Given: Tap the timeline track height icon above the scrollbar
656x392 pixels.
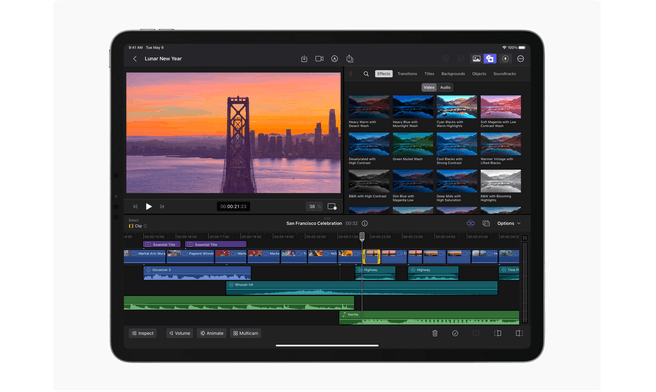Looking at the screenshot, I should 525,238.
